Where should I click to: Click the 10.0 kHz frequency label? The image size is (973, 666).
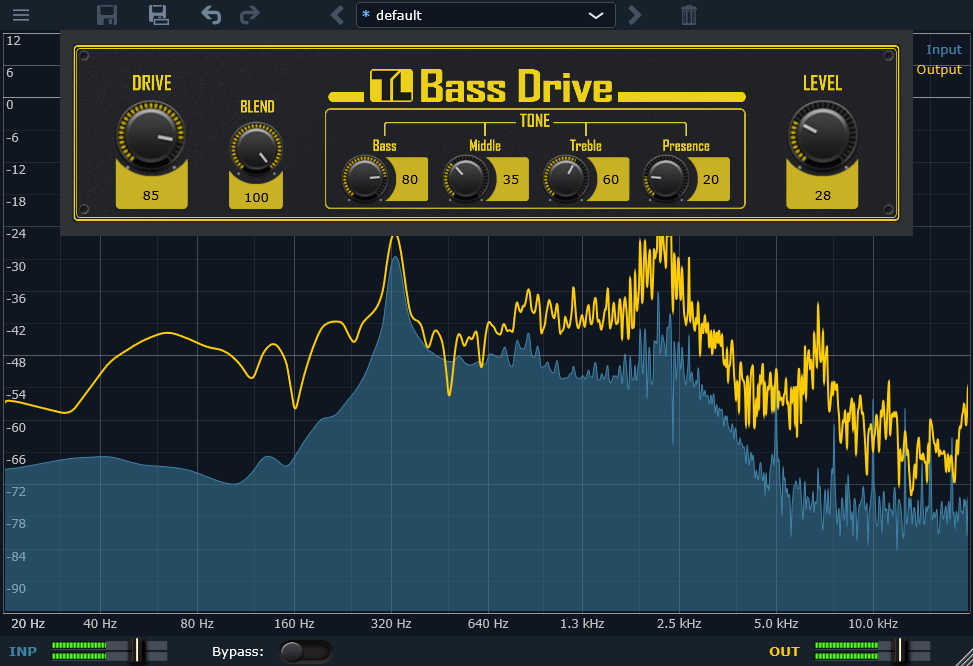coord(873,624)
